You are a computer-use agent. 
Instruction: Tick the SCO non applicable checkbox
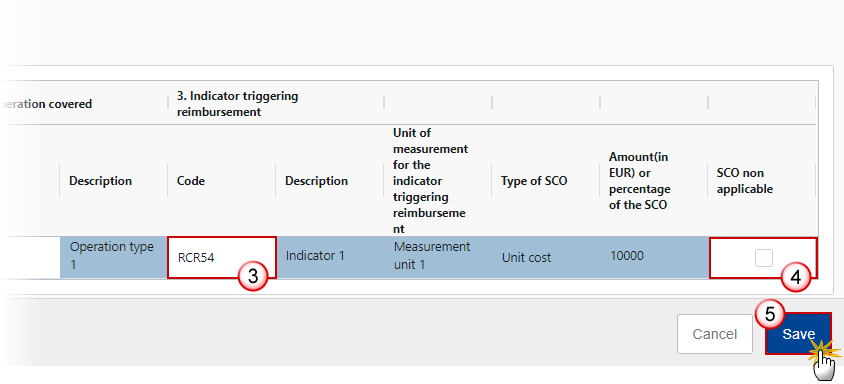(763, 258)
